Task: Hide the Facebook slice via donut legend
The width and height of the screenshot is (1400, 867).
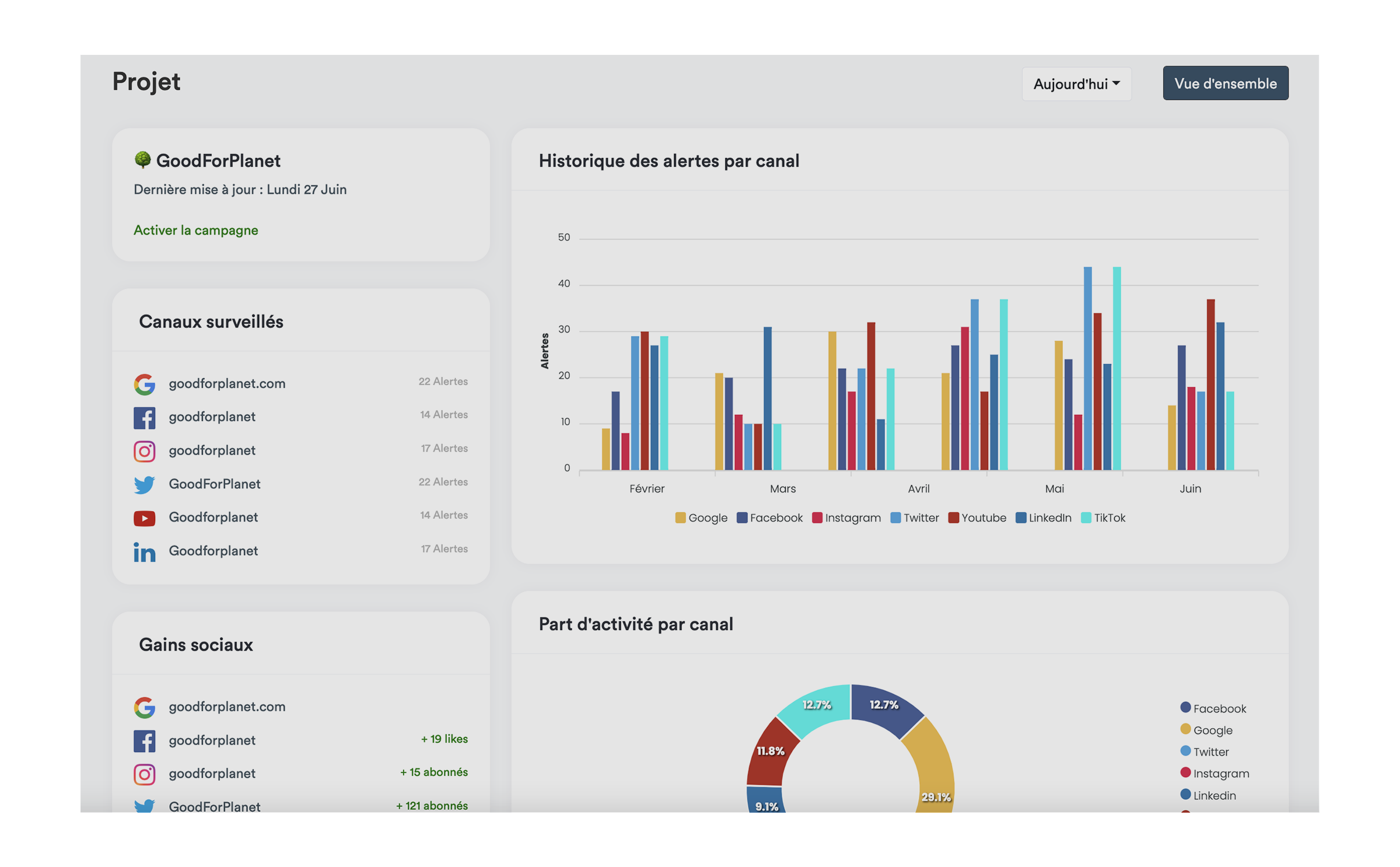Action: 1212,708
